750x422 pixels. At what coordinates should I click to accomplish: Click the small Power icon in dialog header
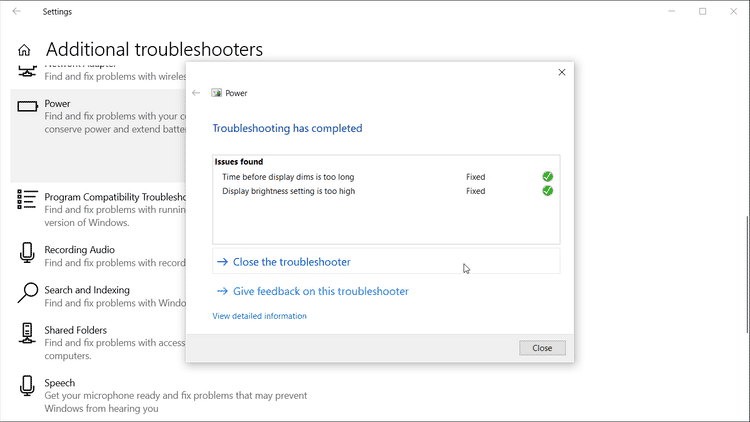[216, 93]
